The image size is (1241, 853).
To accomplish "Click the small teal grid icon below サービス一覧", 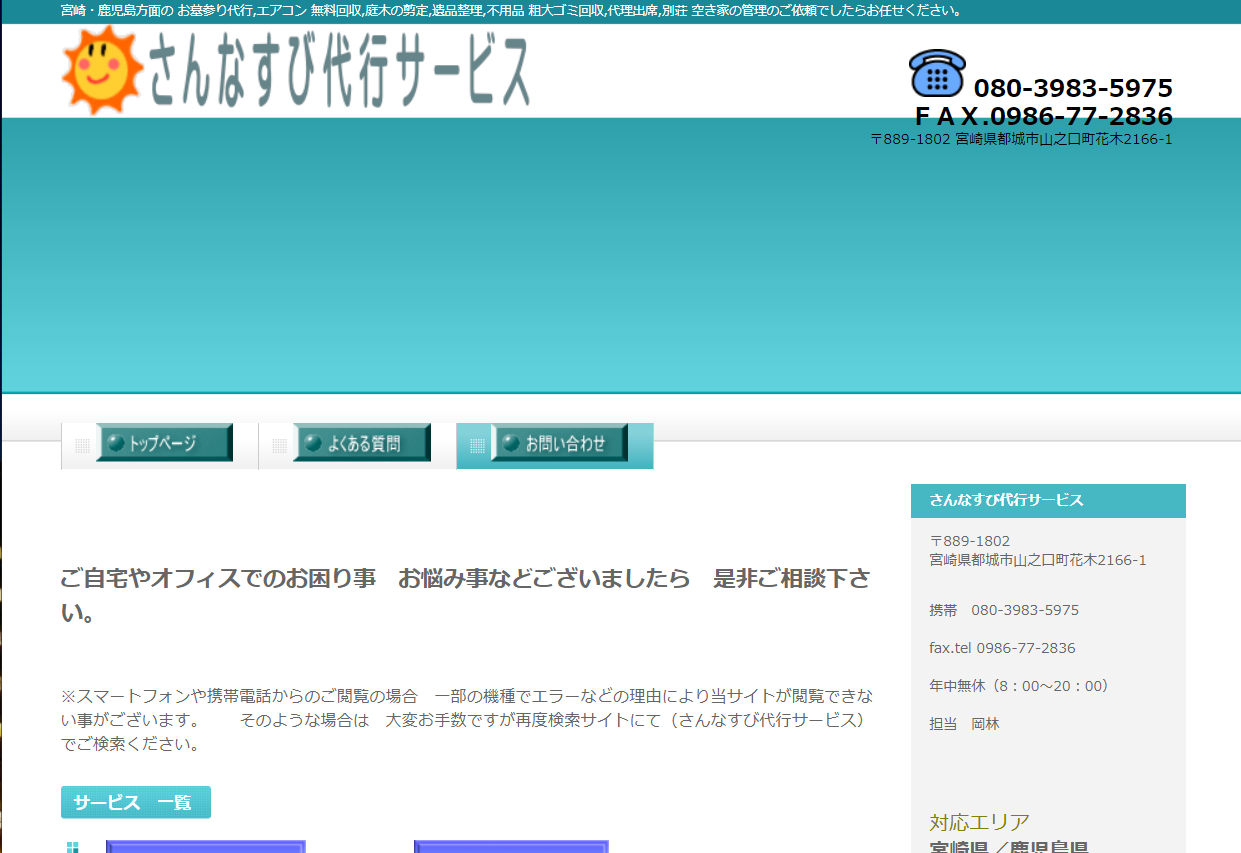I will [72, 847].
